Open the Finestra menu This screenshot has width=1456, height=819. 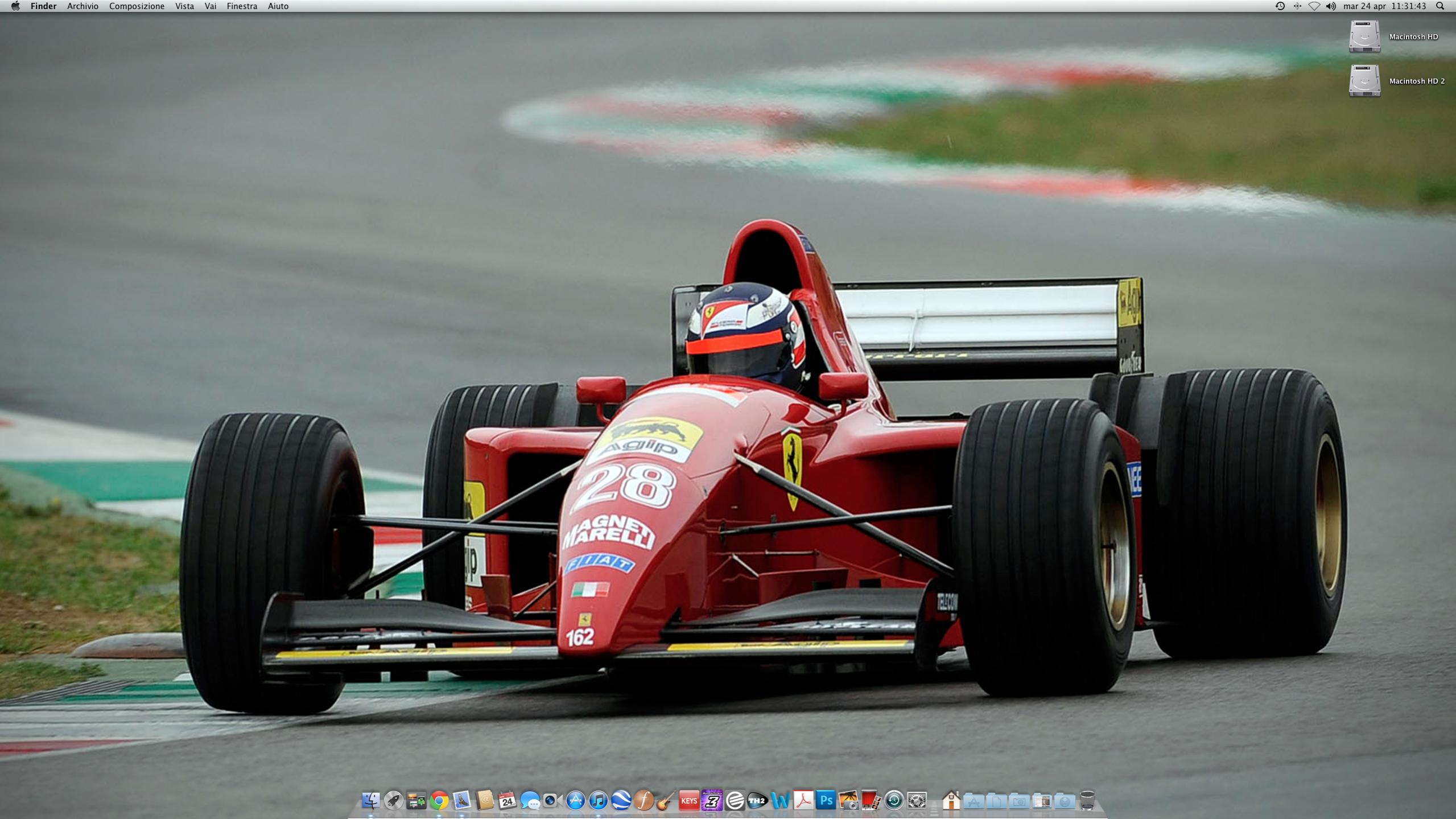click(242, 6)
